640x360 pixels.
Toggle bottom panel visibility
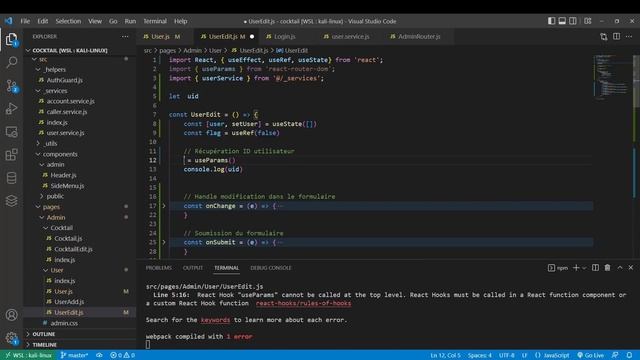[562, 21]
